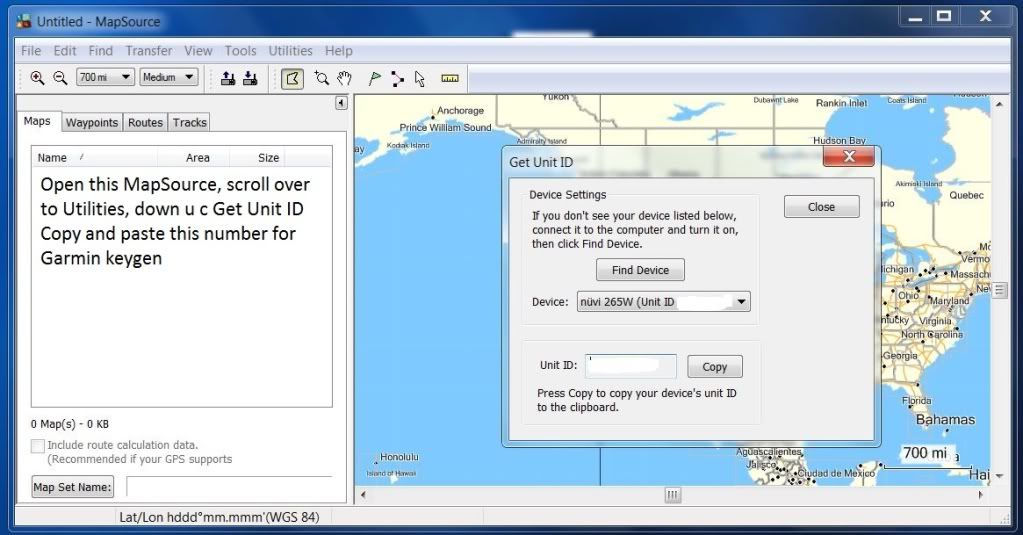Click the Find Device button
Viewport: 1023px width, 535px height.
click(x=640, y=270)
